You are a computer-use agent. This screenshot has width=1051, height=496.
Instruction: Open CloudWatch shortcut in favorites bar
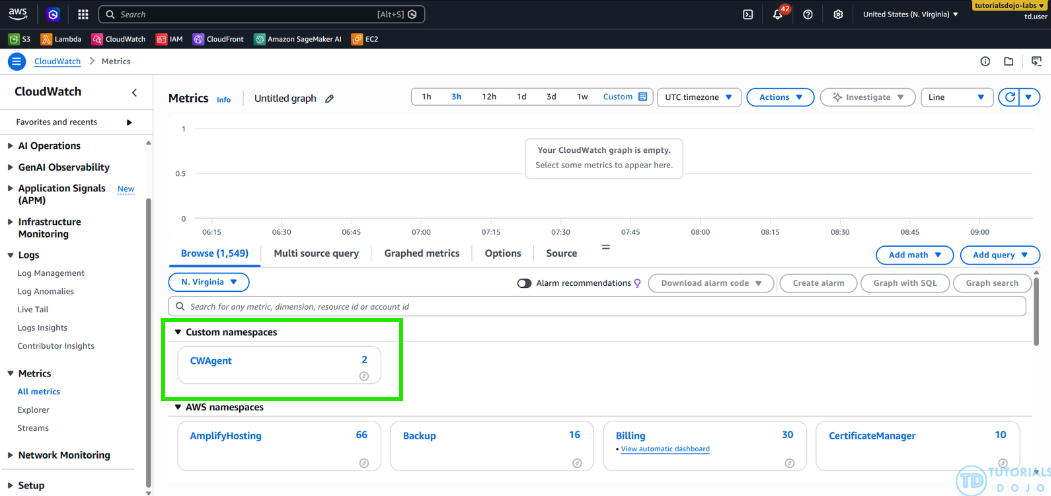(119, 40)
